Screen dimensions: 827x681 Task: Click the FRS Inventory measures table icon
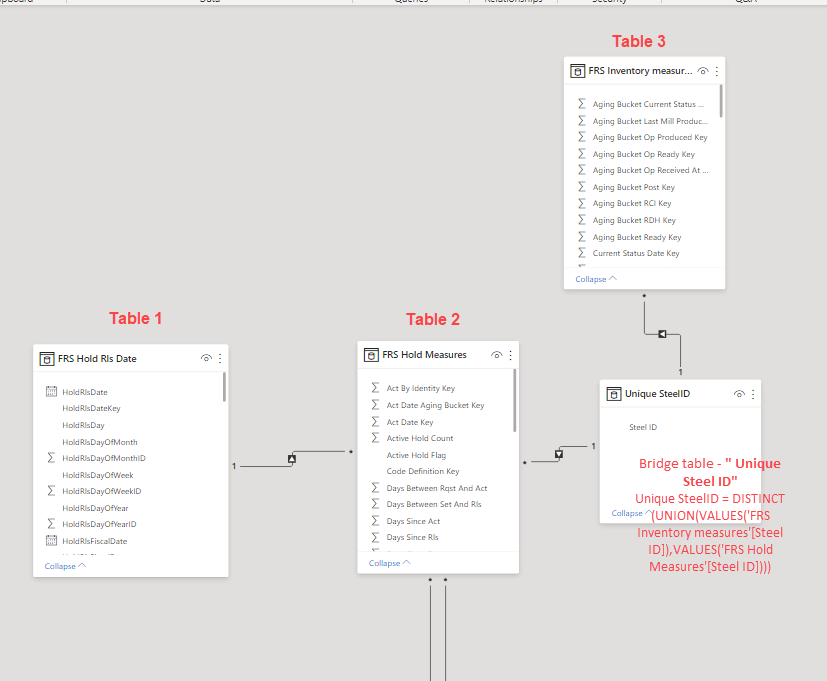(578, 71)
